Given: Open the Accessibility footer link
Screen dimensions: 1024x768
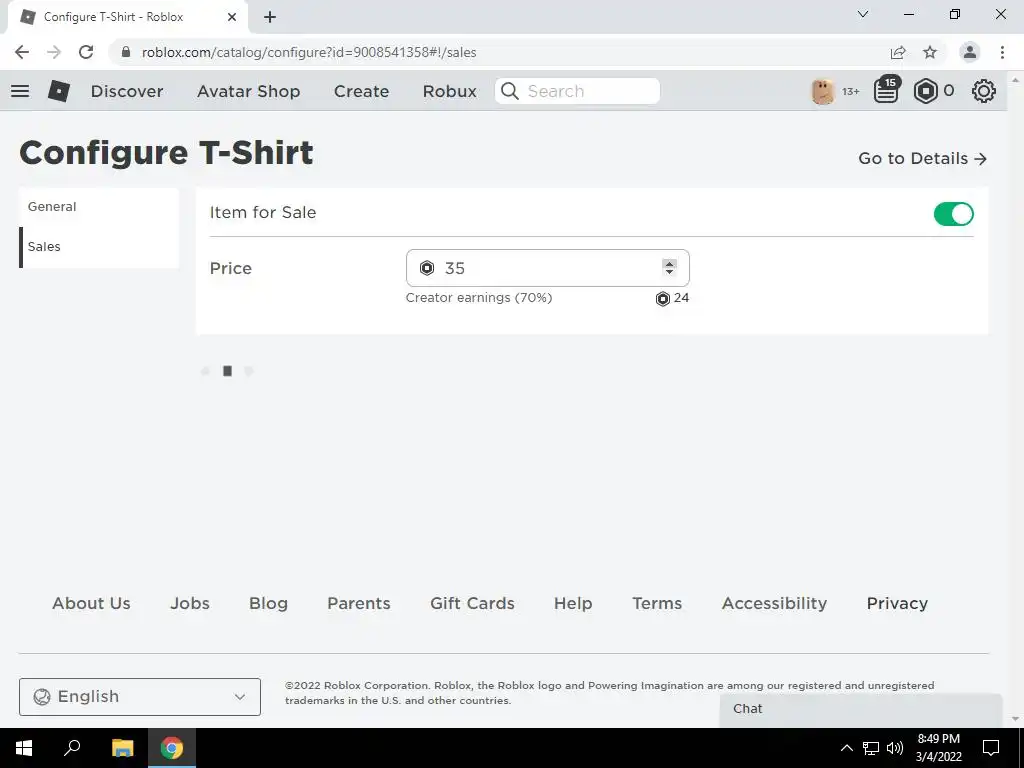Looking at the screenshot, I should [774, 603].
